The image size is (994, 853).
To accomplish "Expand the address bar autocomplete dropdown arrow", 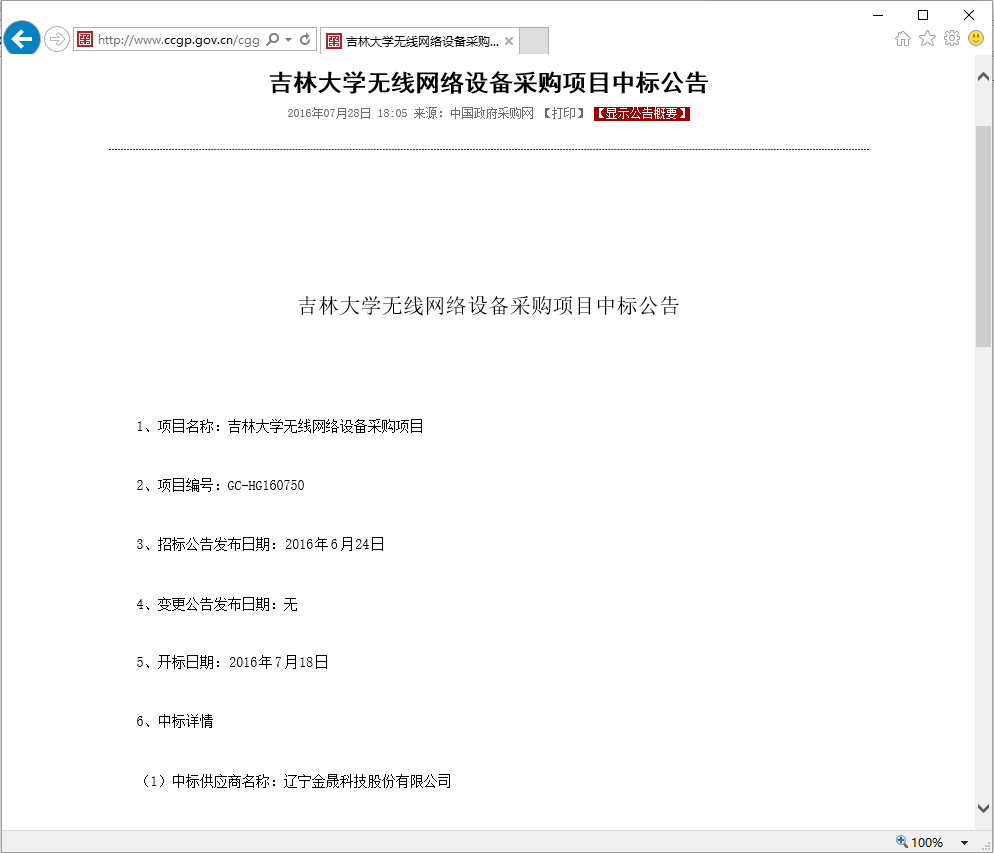I will [x=289, y=40].
